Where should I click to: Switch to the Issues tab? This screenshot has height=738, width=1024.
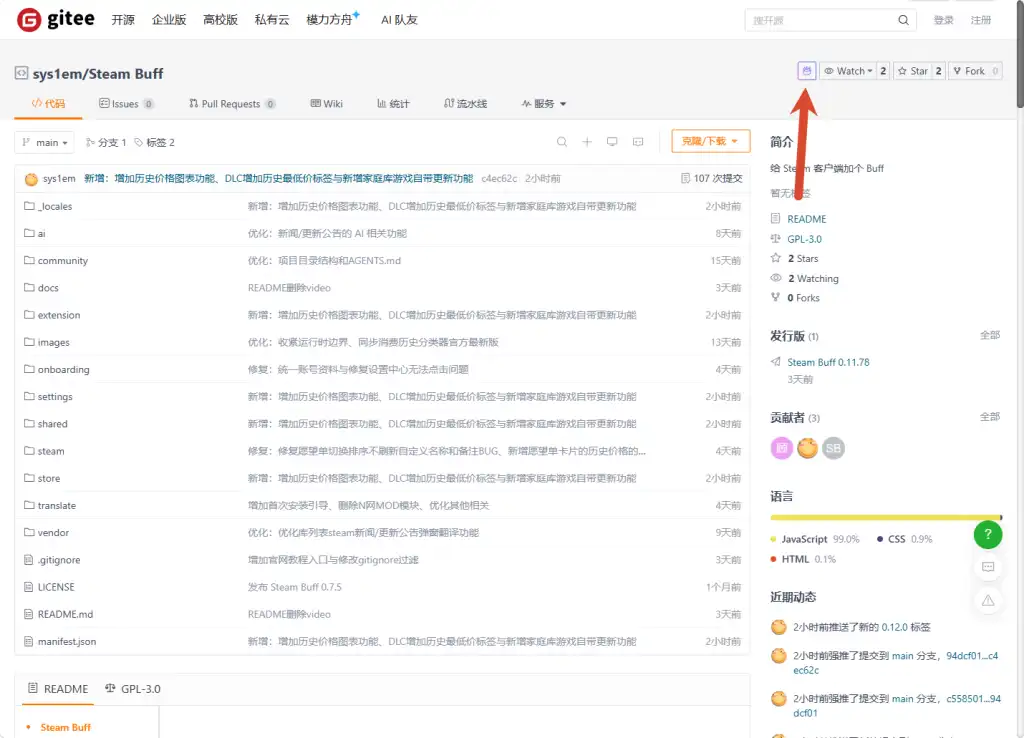(x=126, y=104)
